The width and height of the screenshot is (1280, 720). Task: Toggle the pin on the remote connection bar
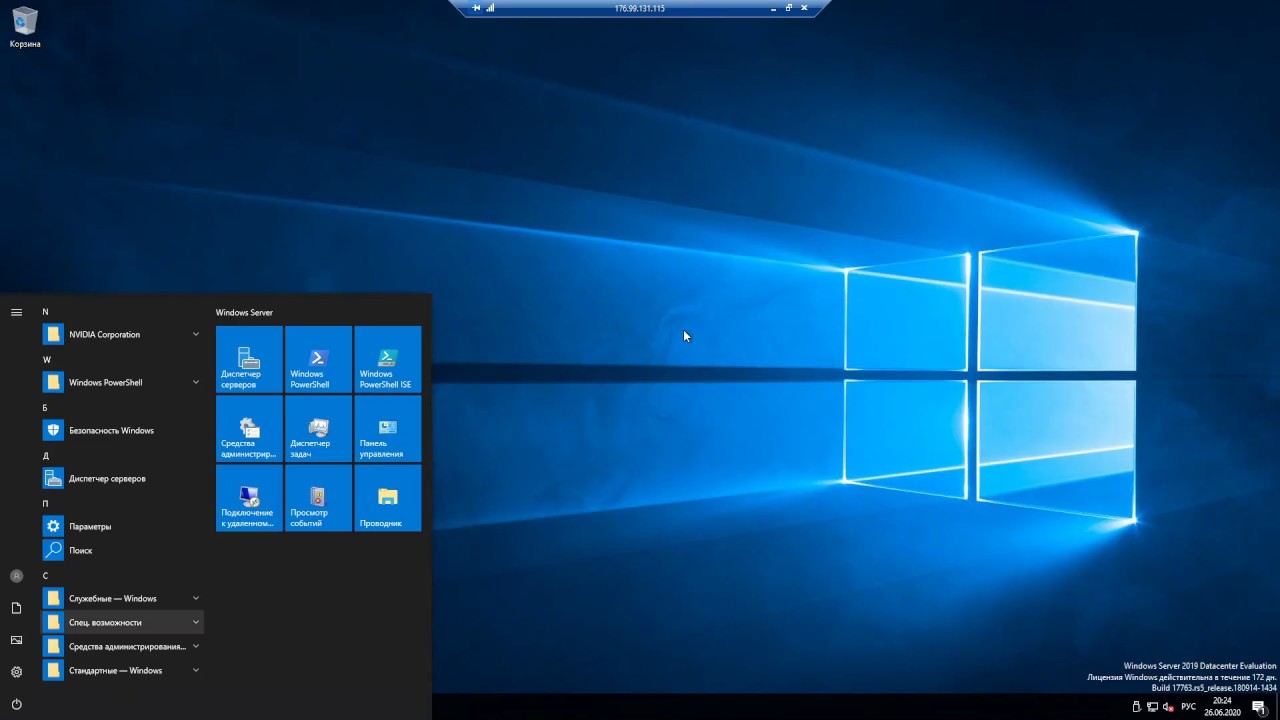pos(477,8)
